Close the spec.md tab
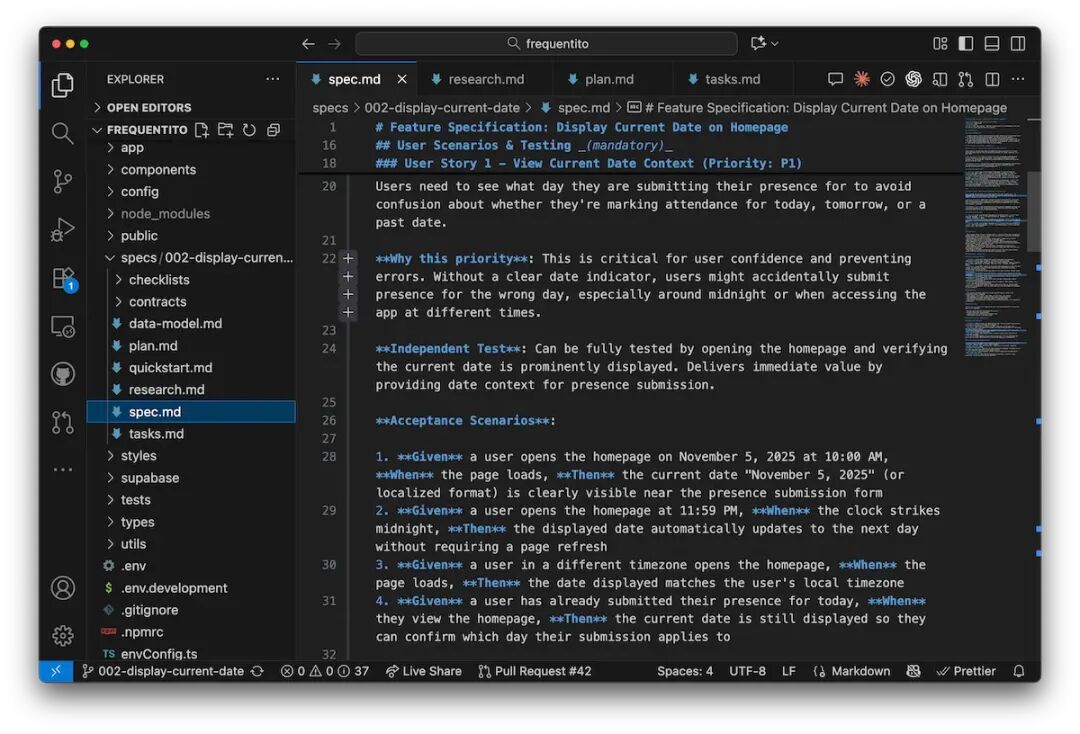This screenshot has height=734, width=1080. tap(402, 79)
